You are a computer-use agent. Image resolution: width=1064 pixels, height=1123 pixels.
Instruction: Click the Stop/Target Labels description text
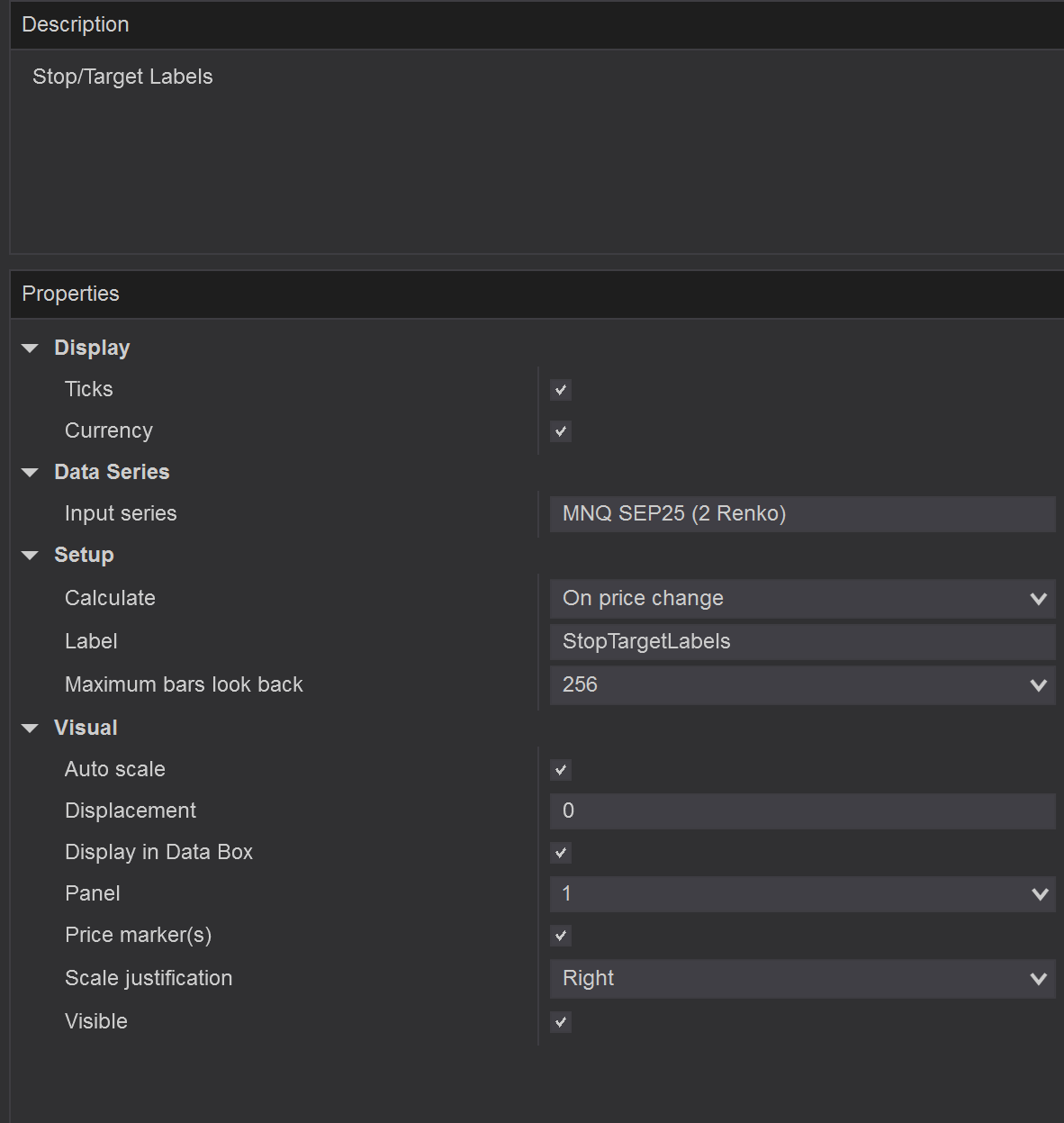click(x=122, y=77)
